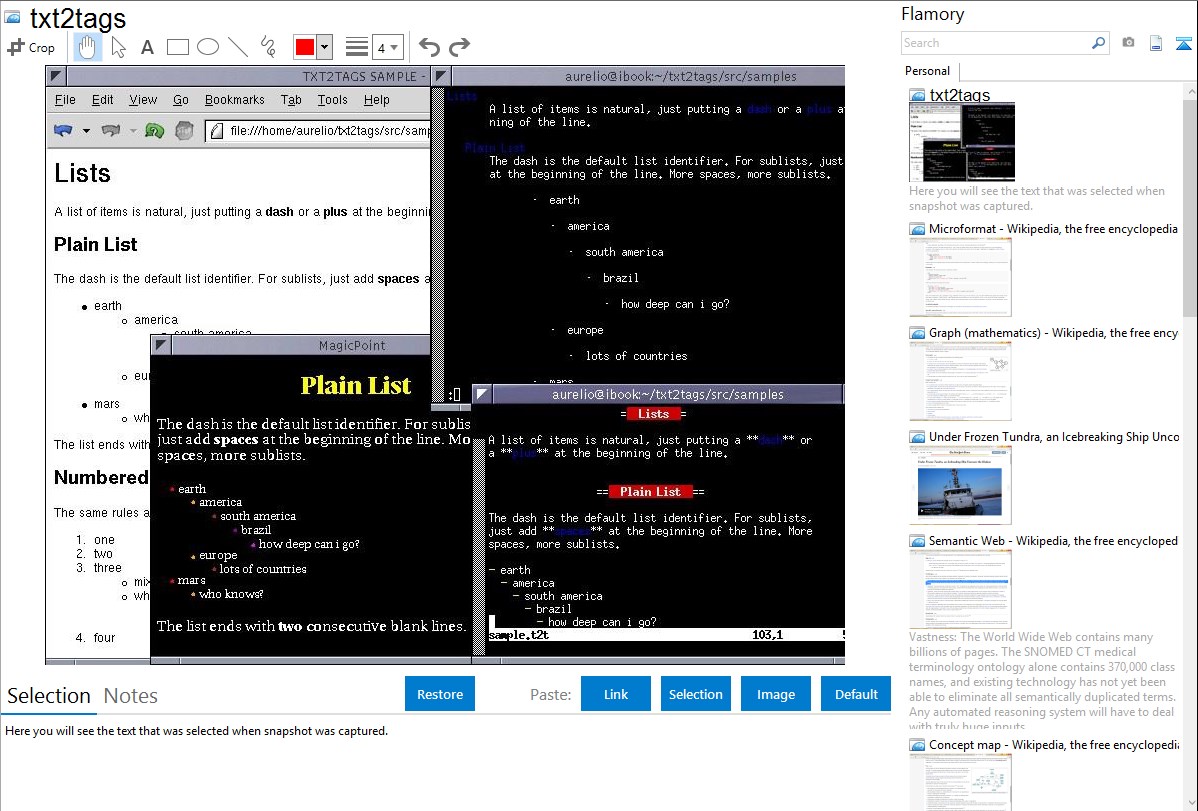Open the Concept map snapshot thumbnail

(960, 782)
